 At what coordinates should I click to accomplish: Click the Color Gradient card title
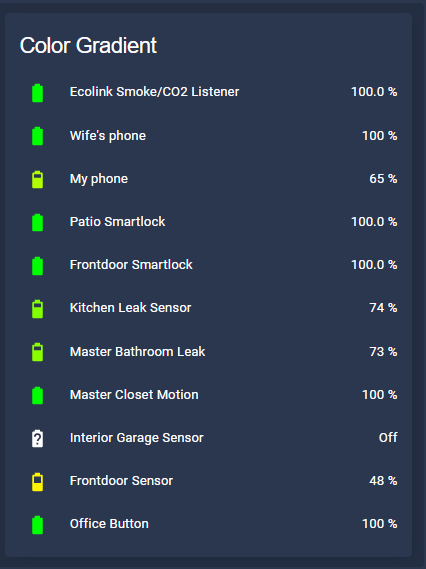tap(88, 46)
